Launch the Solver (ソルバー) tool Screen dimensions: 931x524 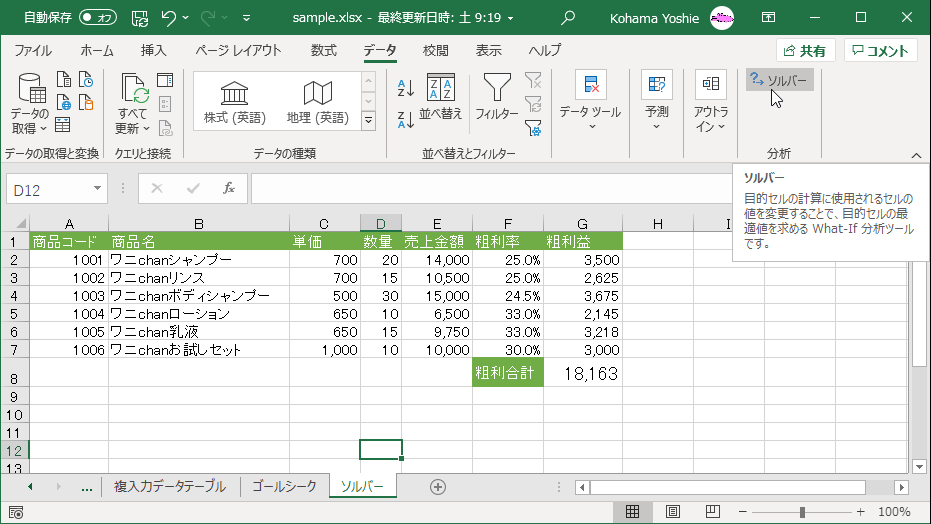coord(779,80)
